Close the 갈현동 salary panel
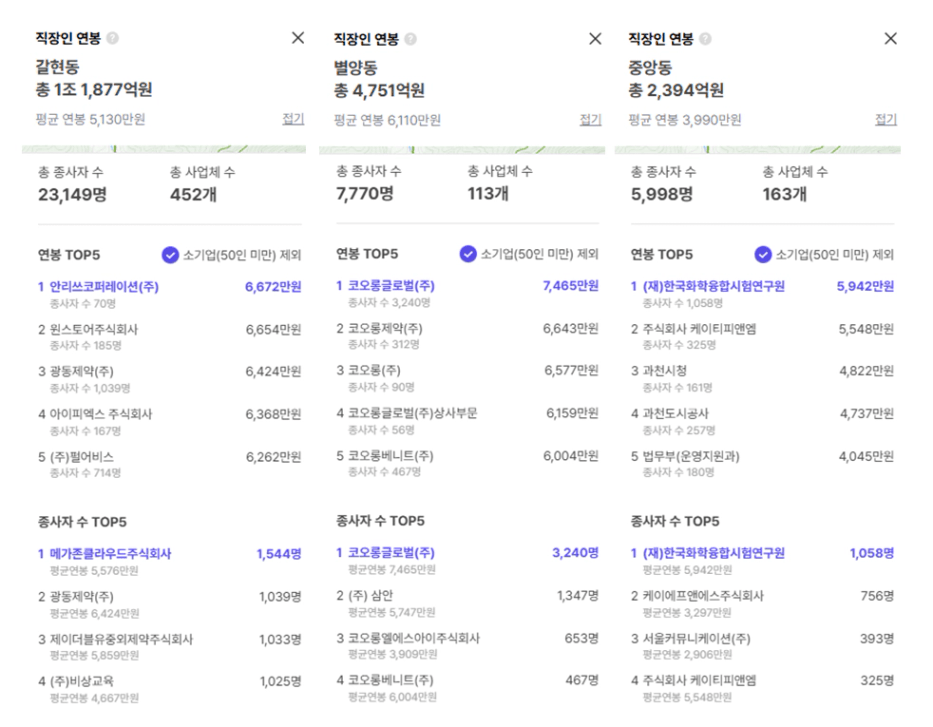The height and width of the screenshot is (727, 933). [x=298, y=38]
